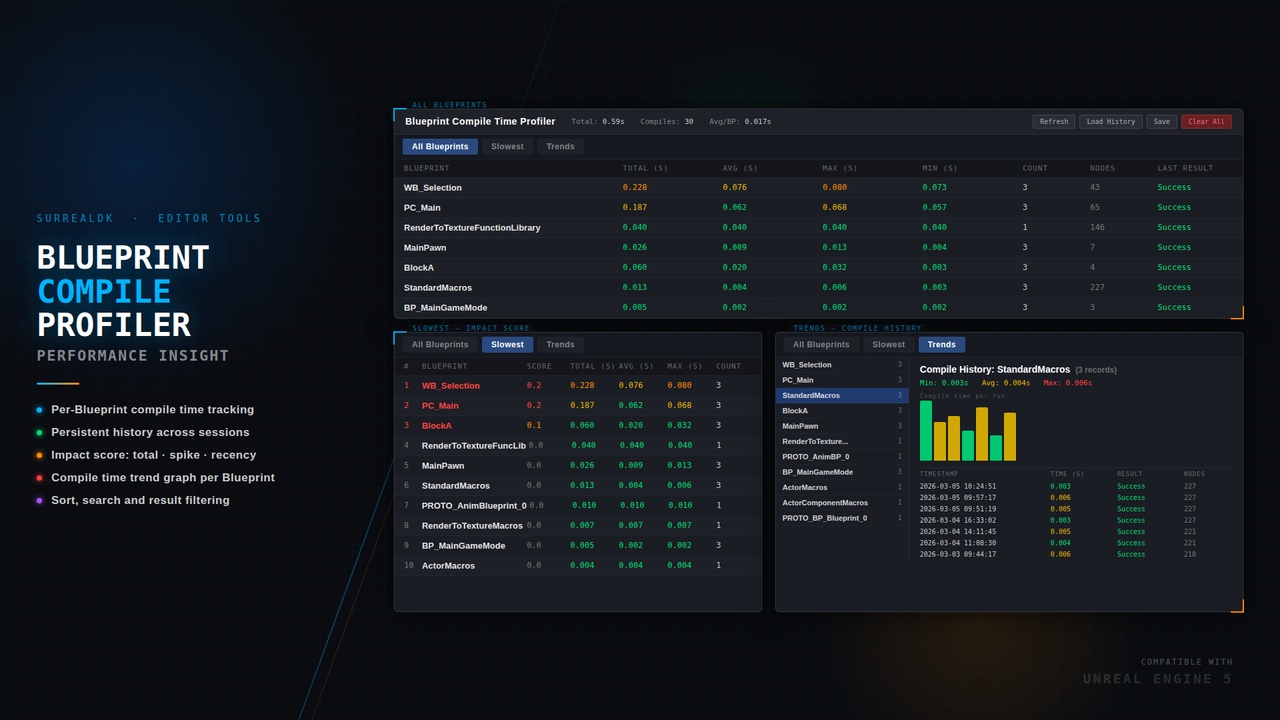1280x720 pixels.
Task: Select history record 2026-03-04 11:08:38
Action: coord(1075,543)
